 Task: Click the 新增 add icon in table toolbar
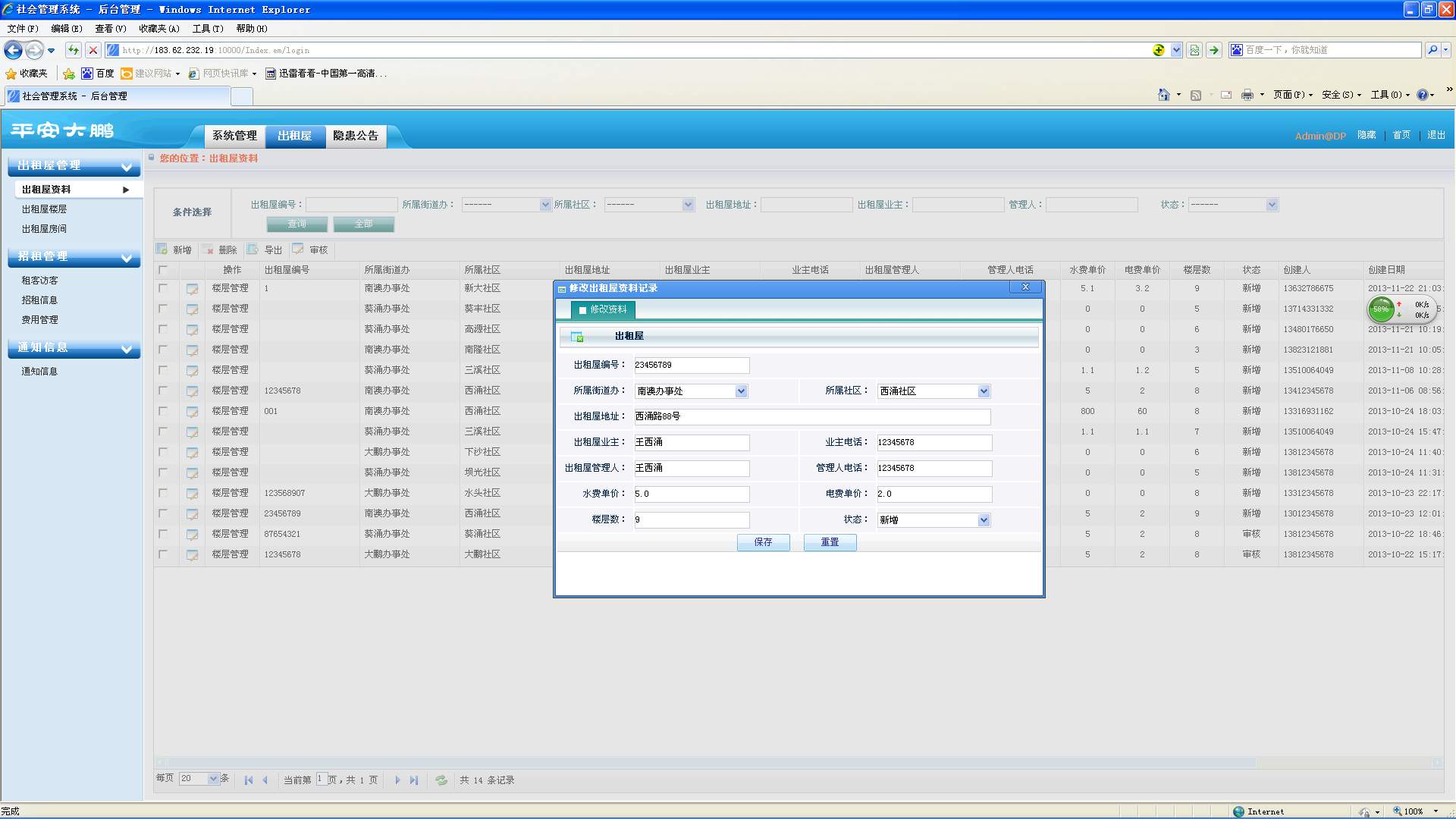[162, 249]
